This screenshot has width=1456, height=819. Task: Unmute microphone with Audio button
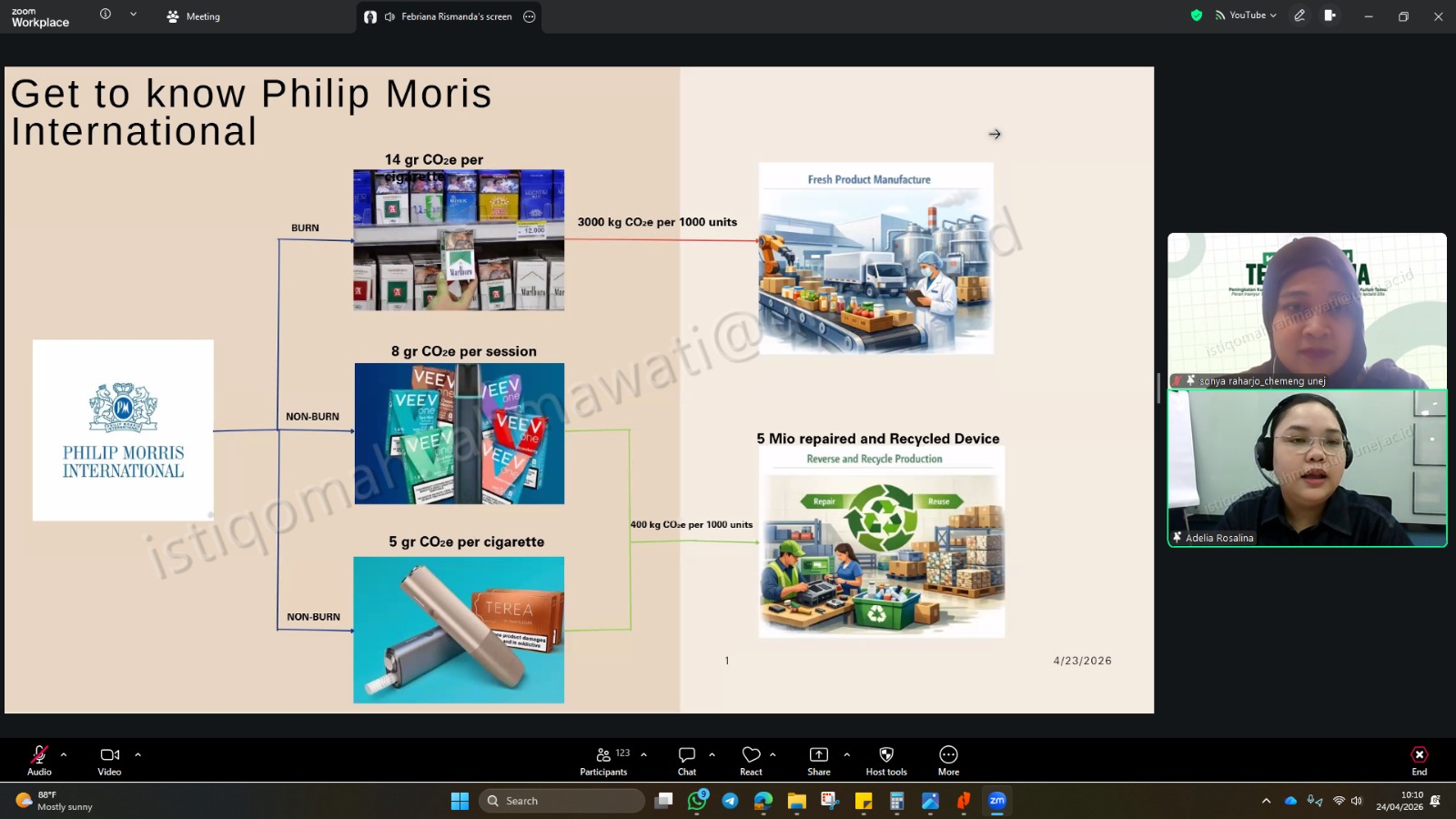[39, 761]
